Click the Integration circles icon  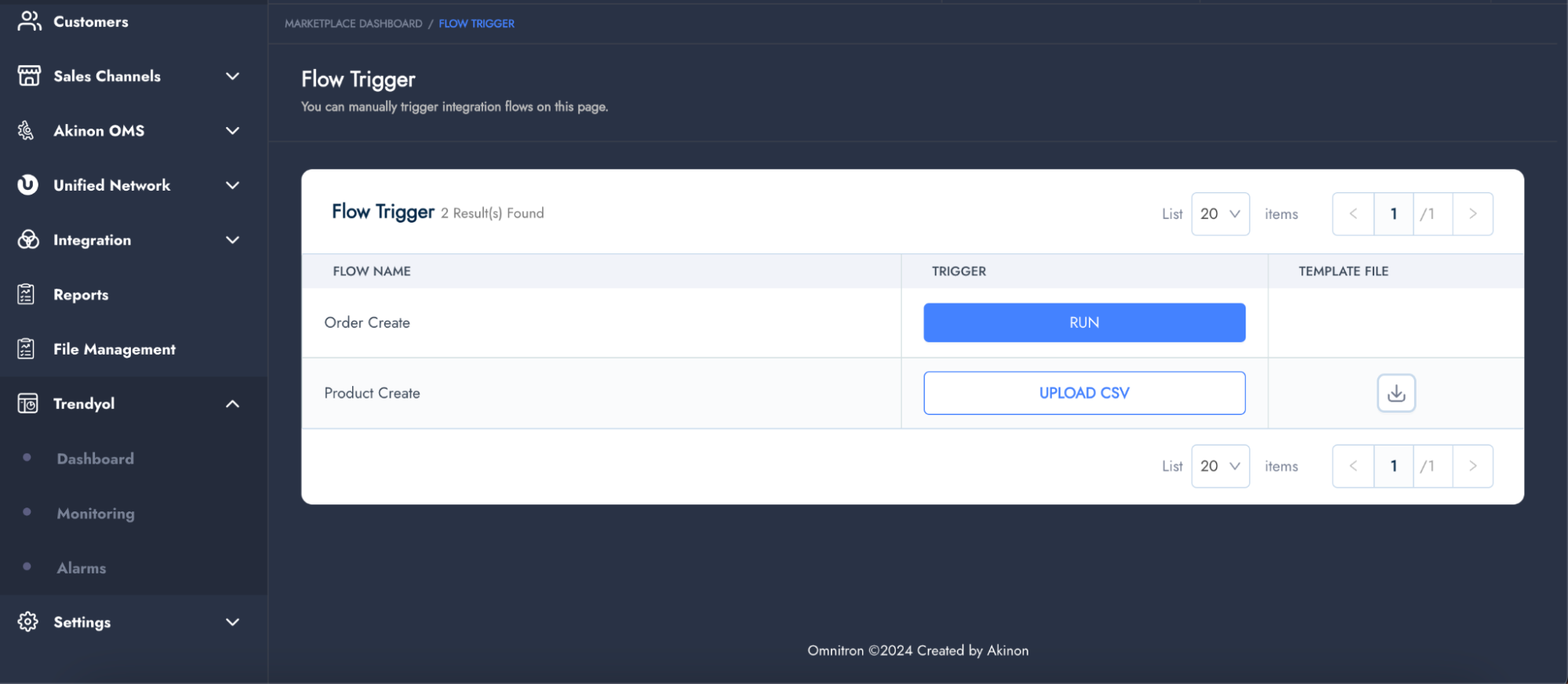click(28, 240)
